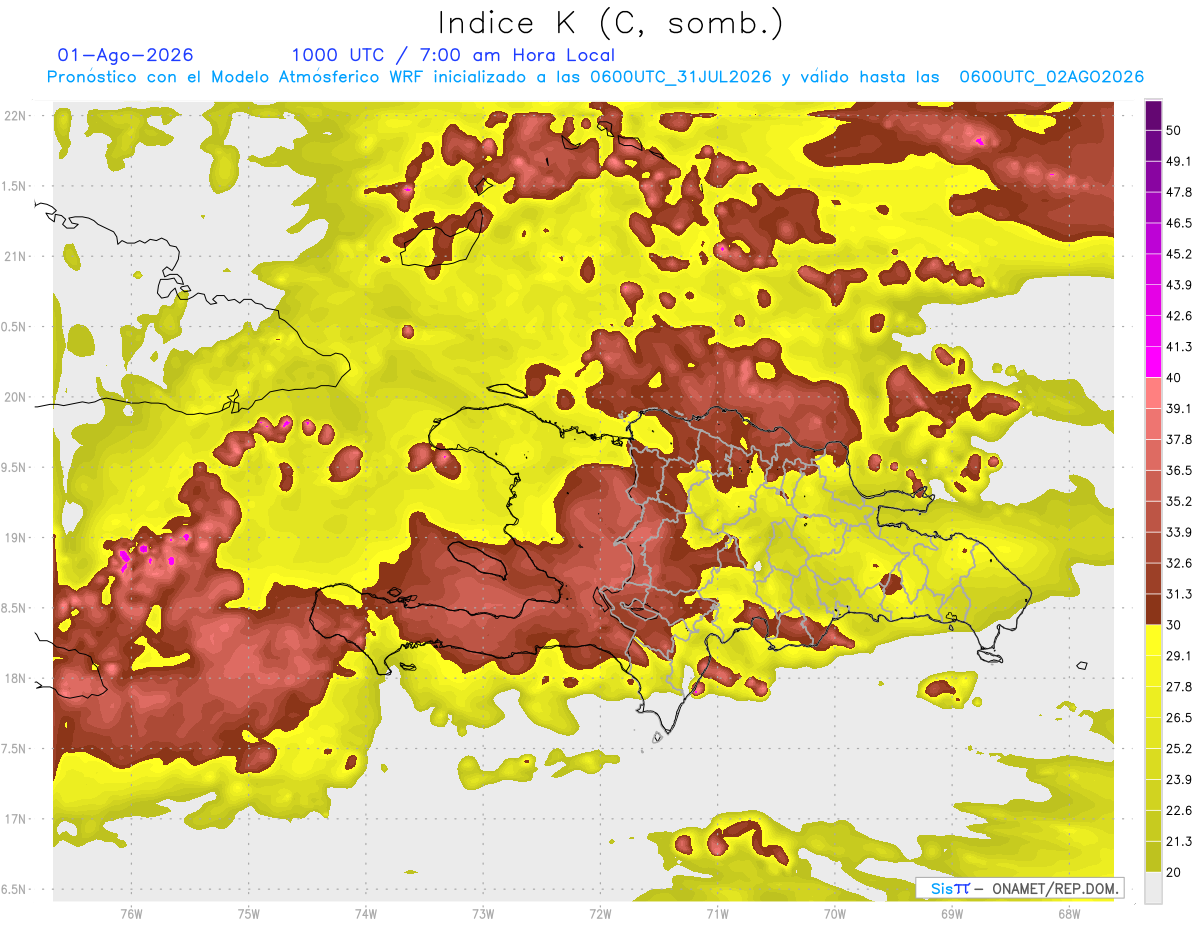Viewport: 1200px width, 927px height.
Task: Click the legend value '22.6'
Action: click(1178, 811)
